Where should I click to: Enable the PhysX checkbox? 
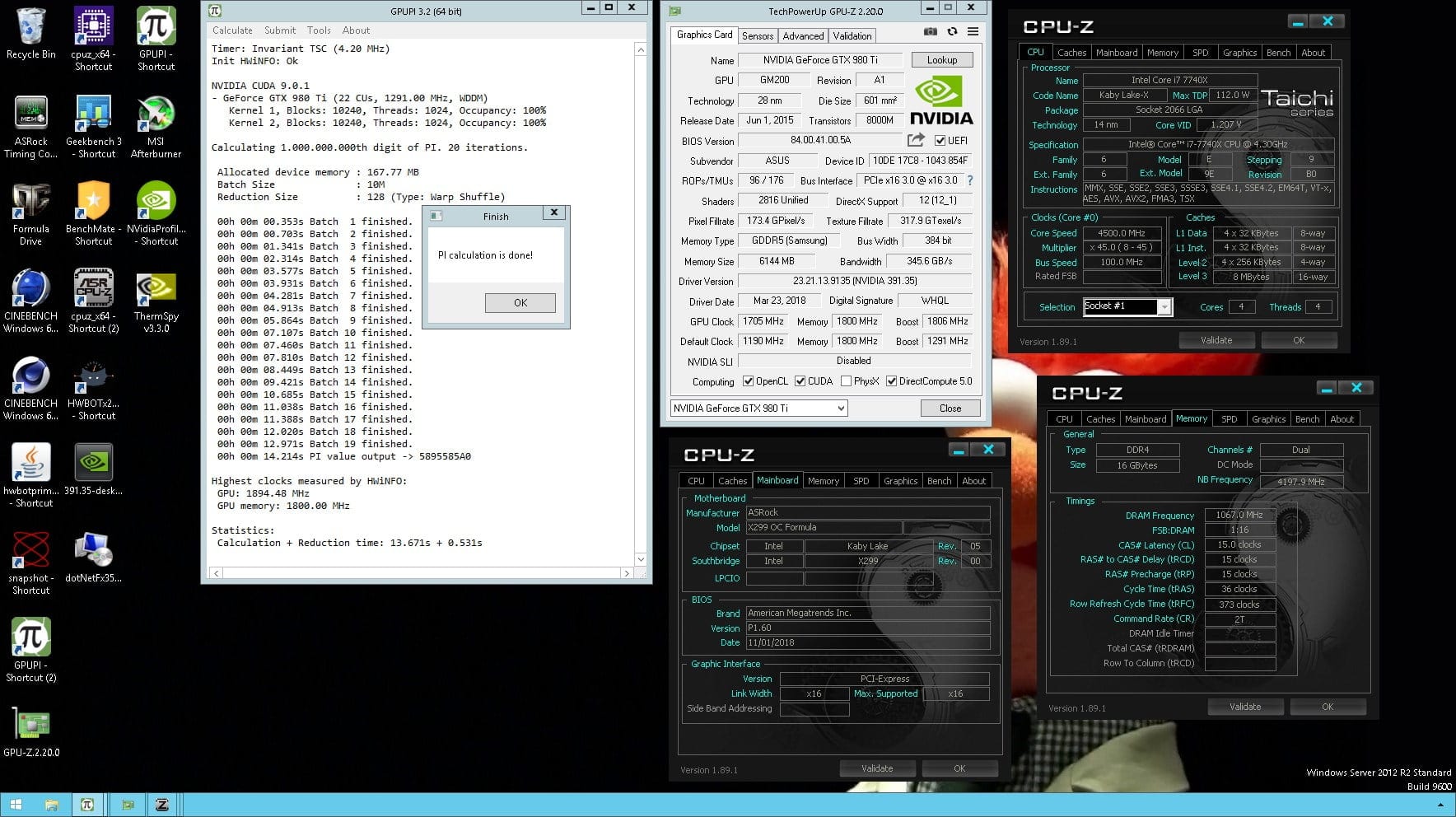pyautogui.click(x=847, y=380)
